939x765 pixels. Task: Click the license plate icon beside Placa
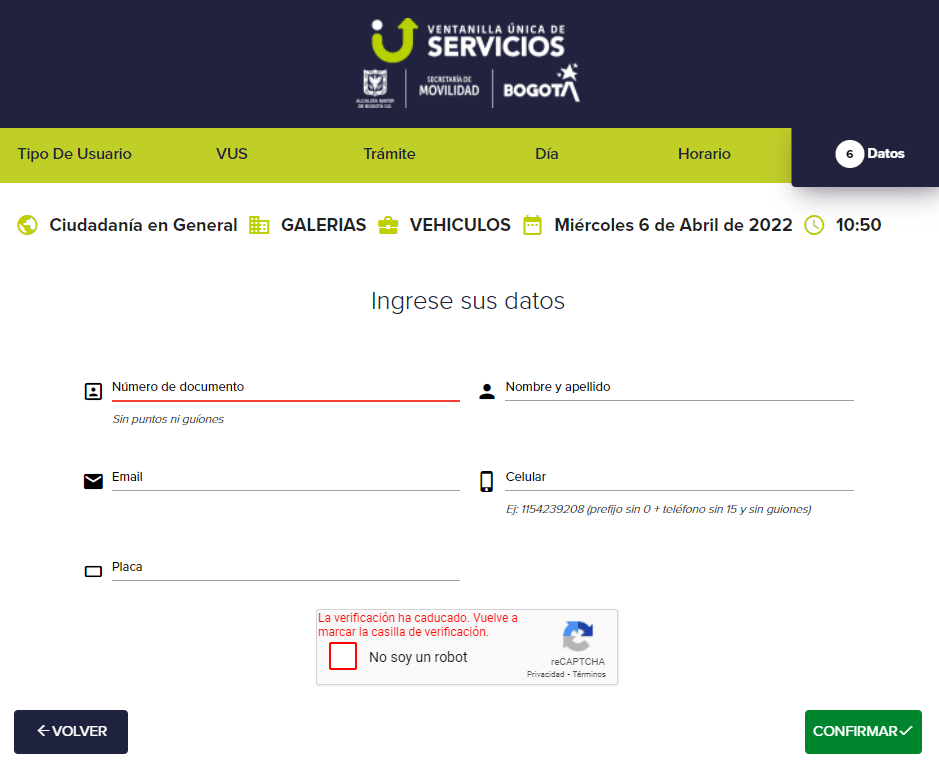93,571
